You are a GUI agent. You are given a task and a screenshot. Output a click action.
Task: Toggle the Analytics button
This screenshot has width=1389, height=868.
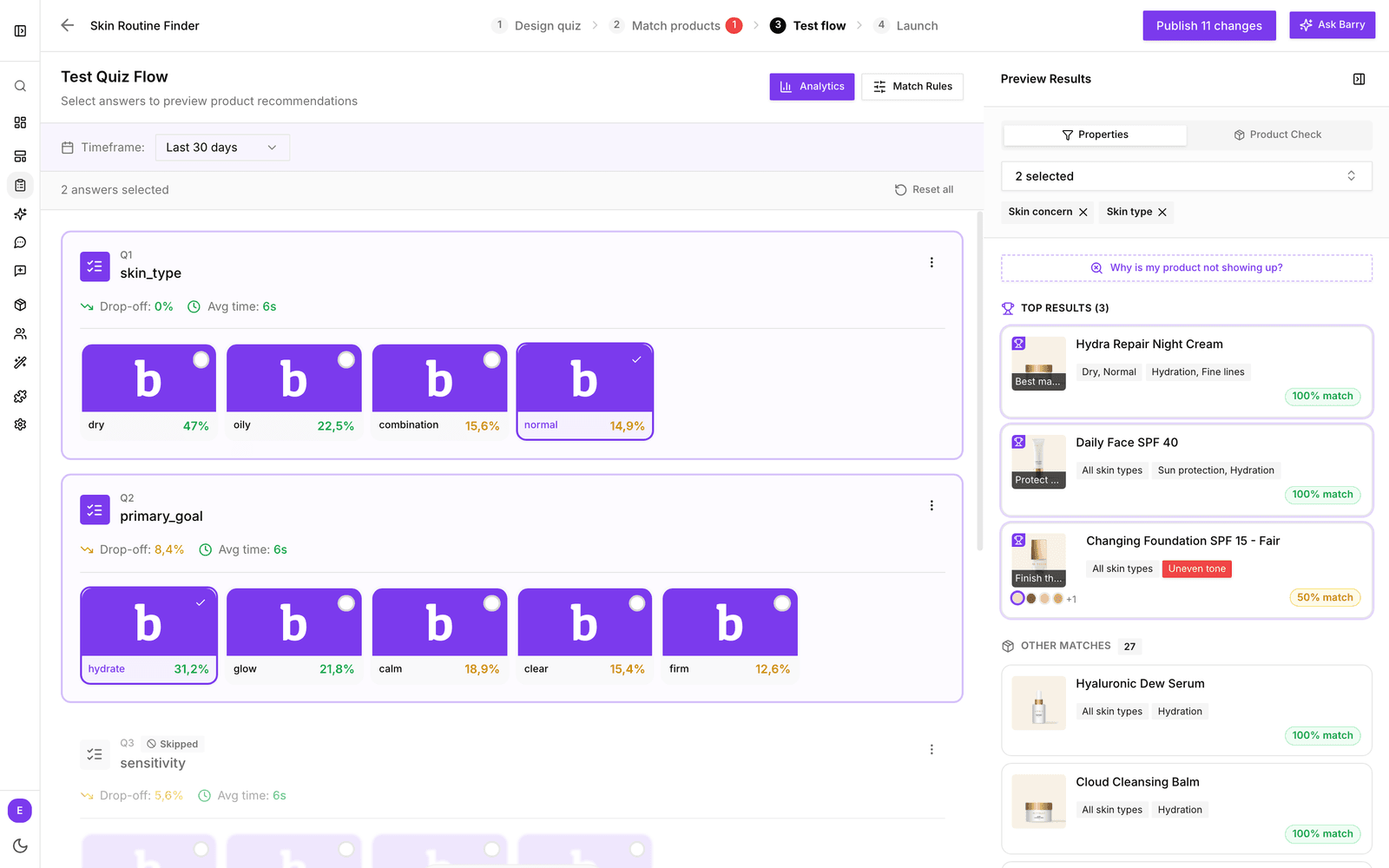click(x=812, y=86)
